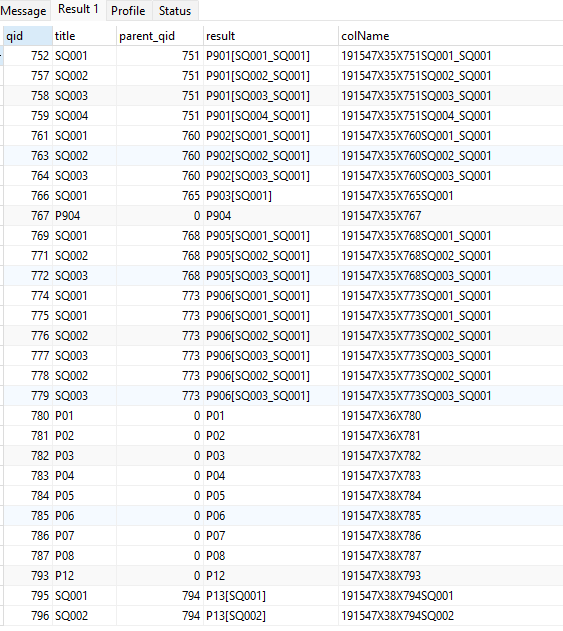The height and width of the screenshot is (631, 563).
Task: Select qid cell 766
Action: coord(28,196)
